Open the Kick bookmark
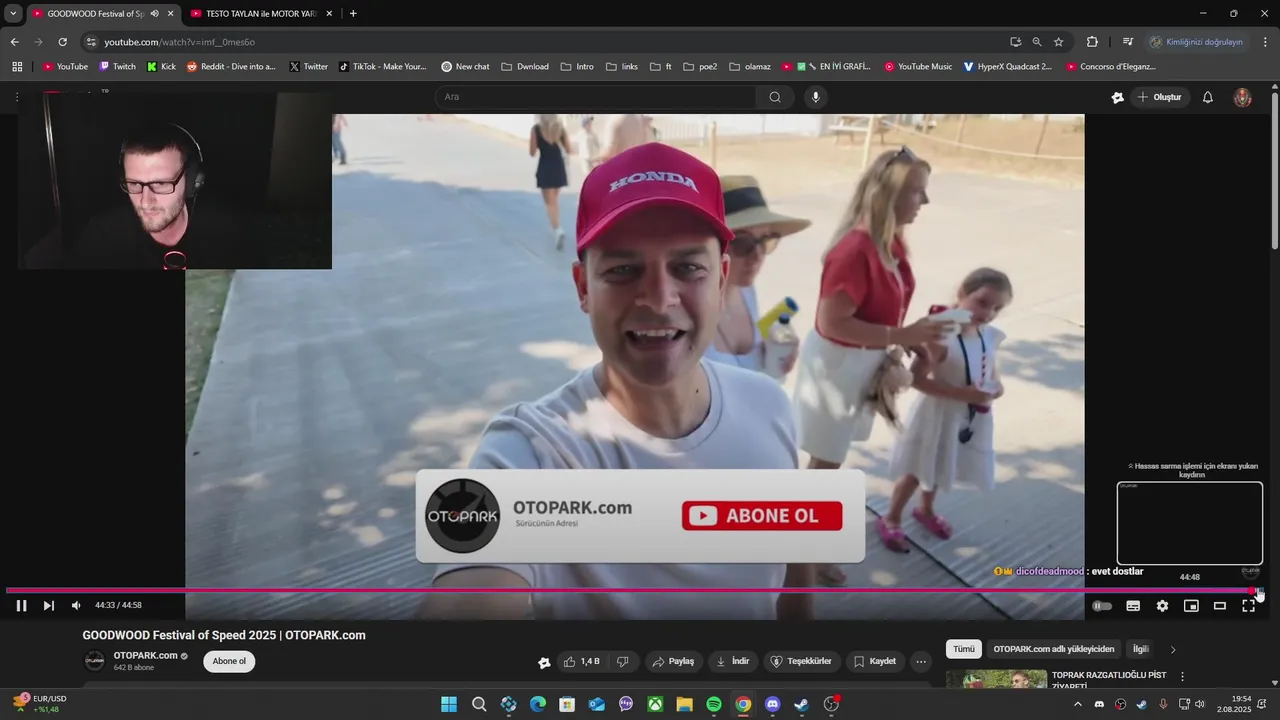Viewport: 1280px width, 720px height. [x=161, y=67]
